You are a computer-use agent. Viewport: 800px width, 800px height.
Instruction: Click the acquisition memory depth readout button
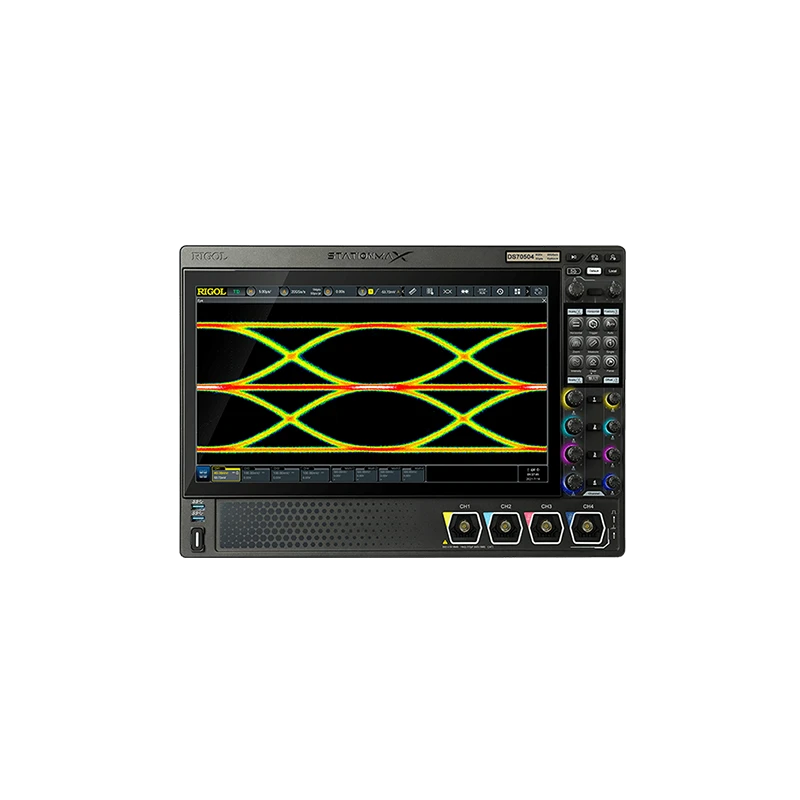click(316, 288)
